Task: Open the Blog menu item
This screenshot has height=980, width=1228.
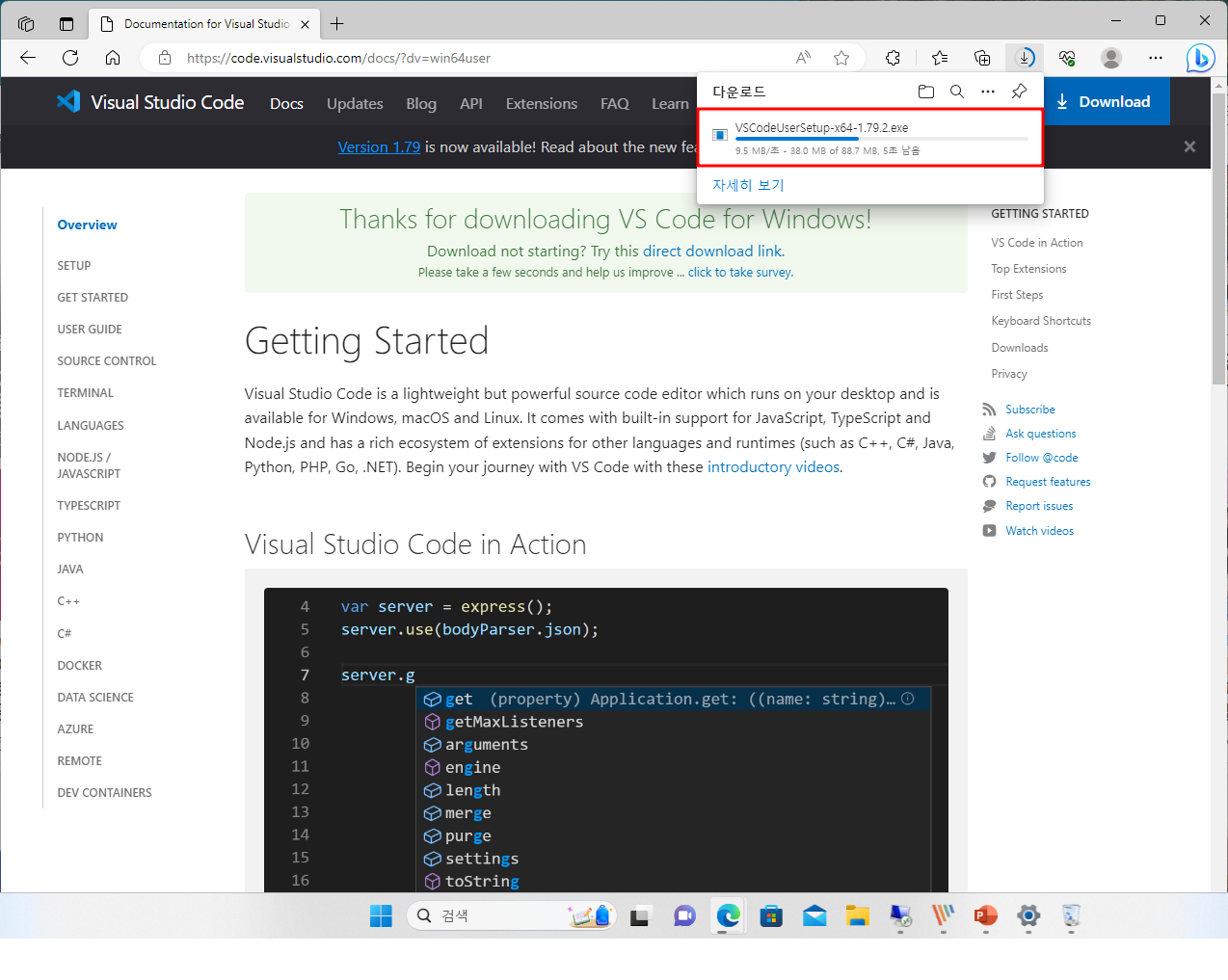Action: coord(421,103)
